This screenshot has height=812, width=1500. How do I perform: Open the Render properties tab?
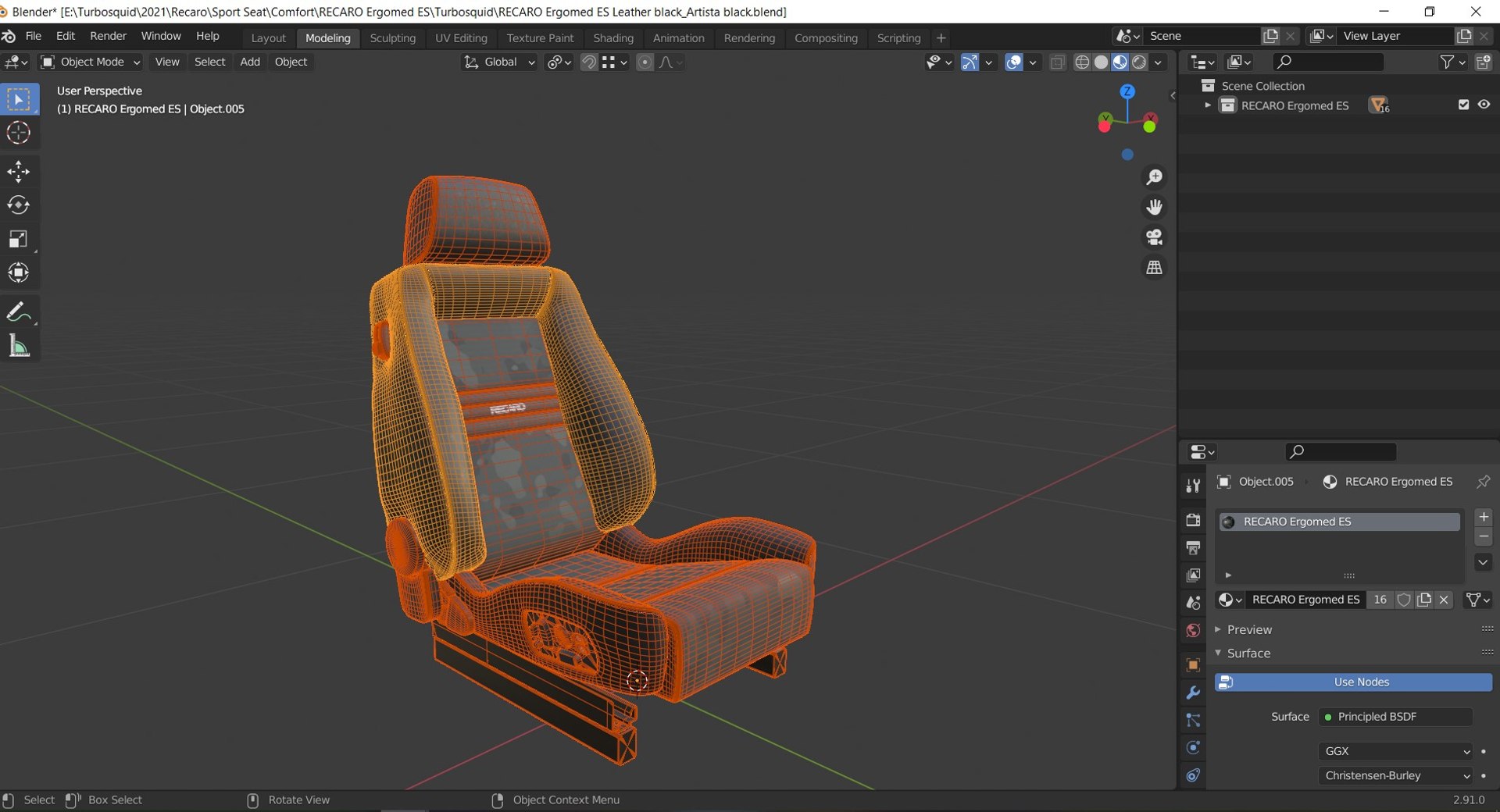pyautogui.click(x=1193, y=520)
